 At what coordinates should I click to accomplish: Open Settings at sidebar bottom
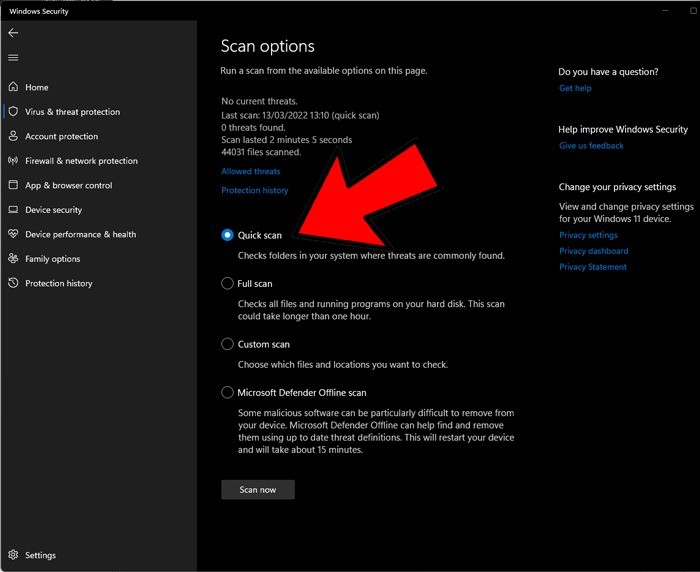click(x=40, y=555)
